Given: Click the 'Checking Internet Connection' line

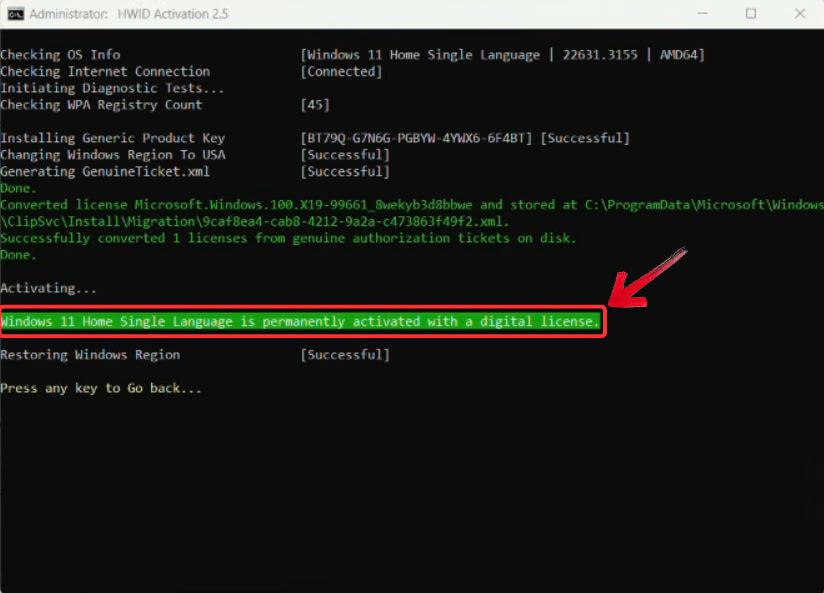Looking at the screenshot, I should point(105,71).
